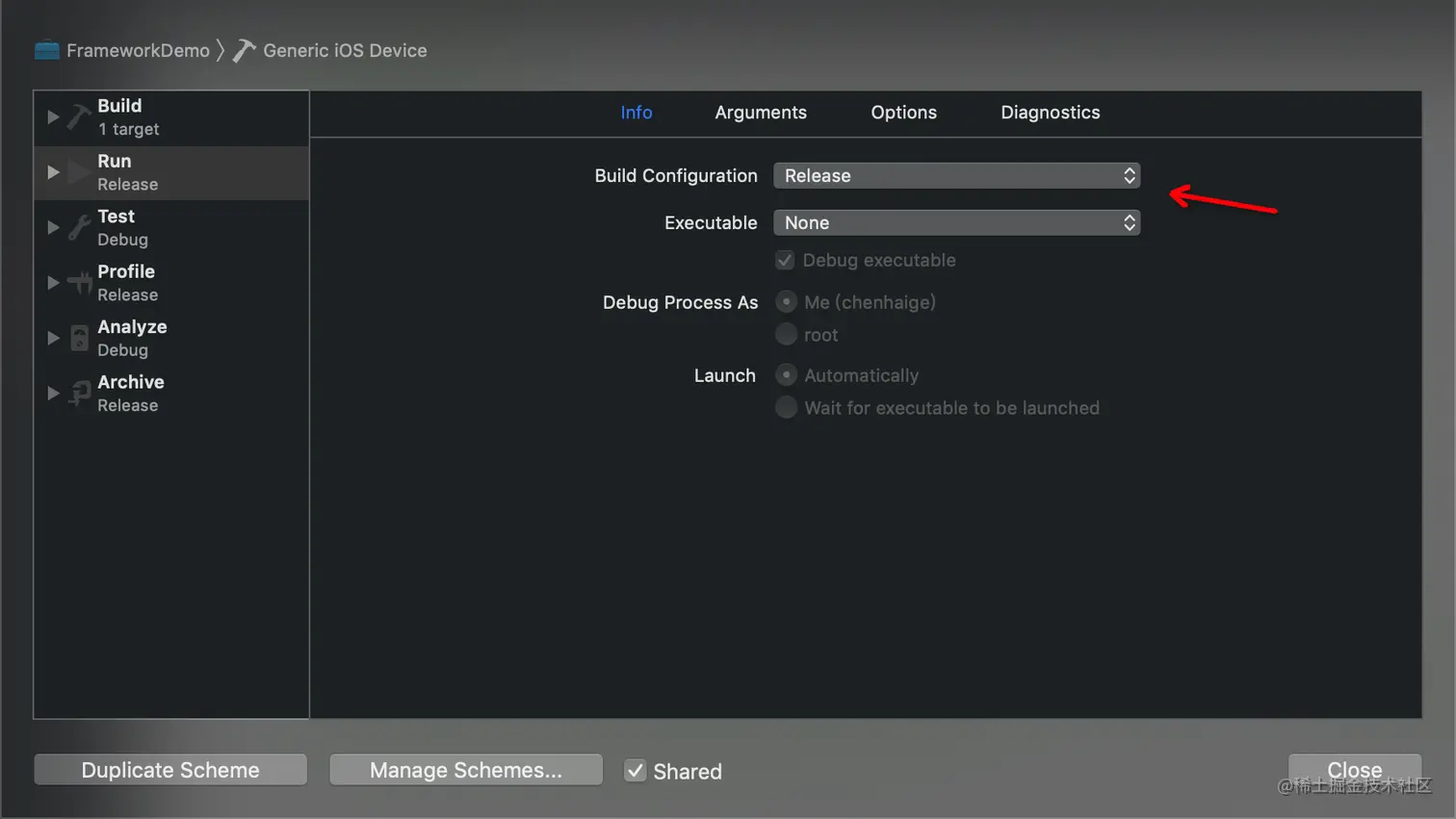Select the Test Debug row
1456x819 pixels.
(171, 228)
